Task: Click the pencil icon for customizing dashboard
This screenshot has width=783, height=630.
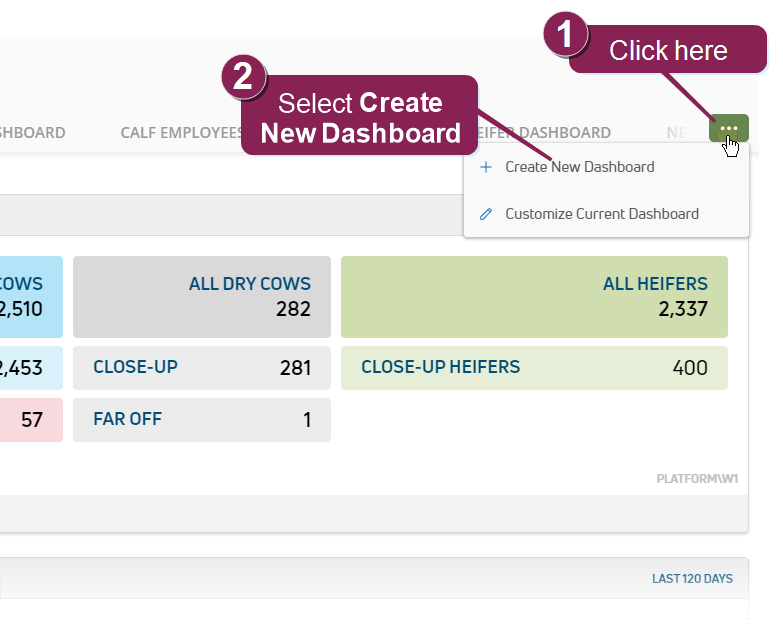Action: 486,214
